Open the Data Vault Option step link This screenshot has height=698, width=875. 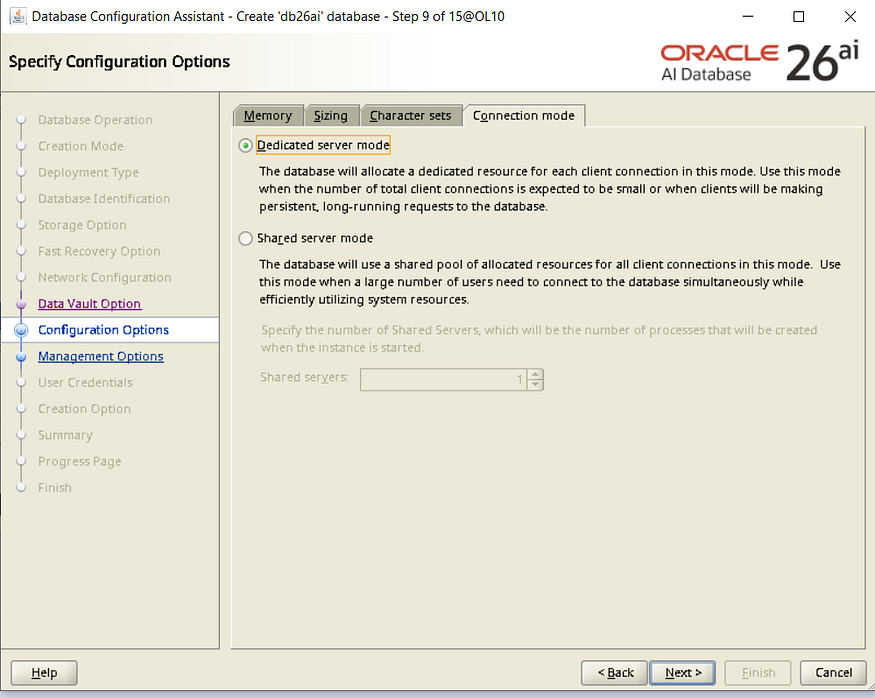tap(89, 304)
